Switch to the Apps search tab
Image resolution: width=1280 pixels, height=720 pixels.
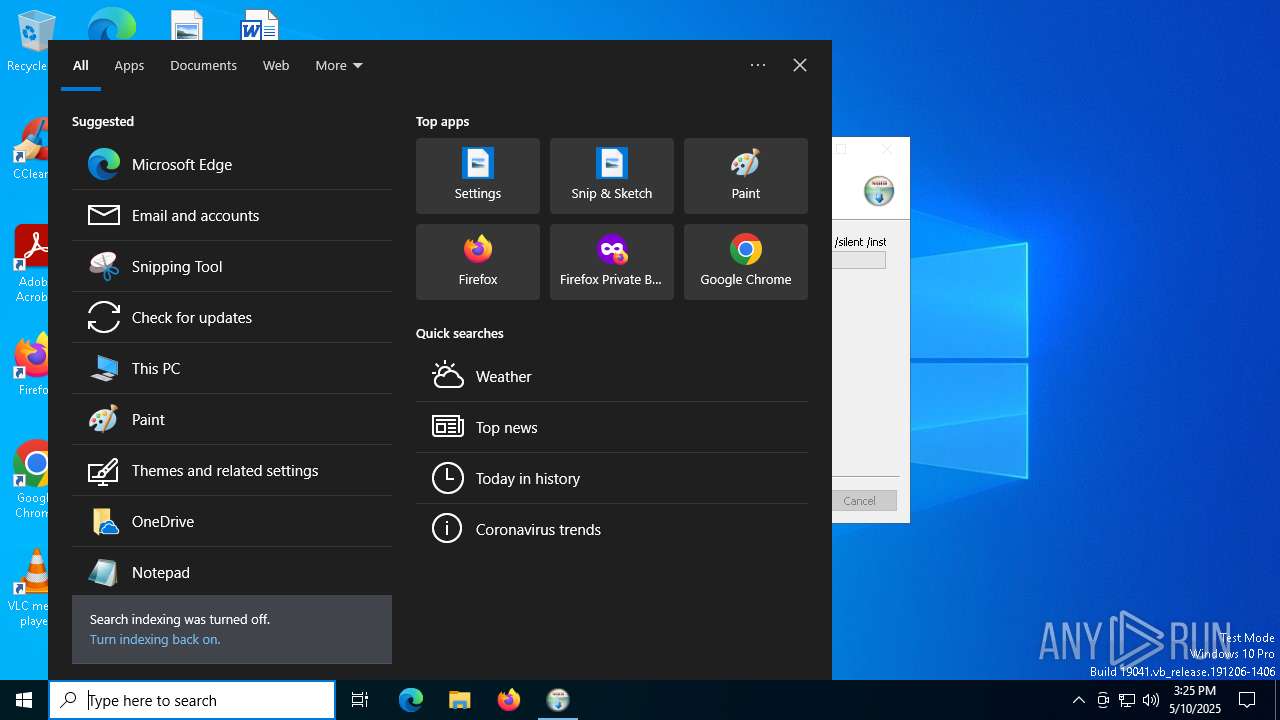click(x=129, y=65)
